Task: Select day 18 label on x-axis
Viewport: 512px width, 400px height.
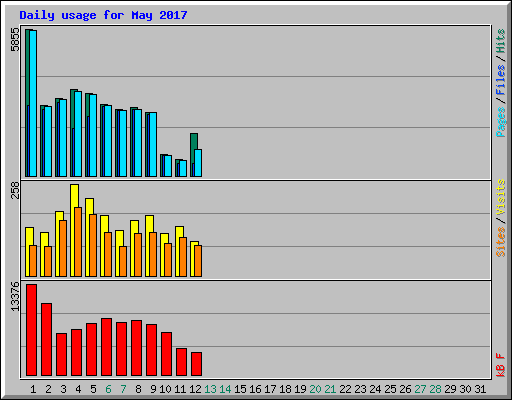Action: click(285, 389)
